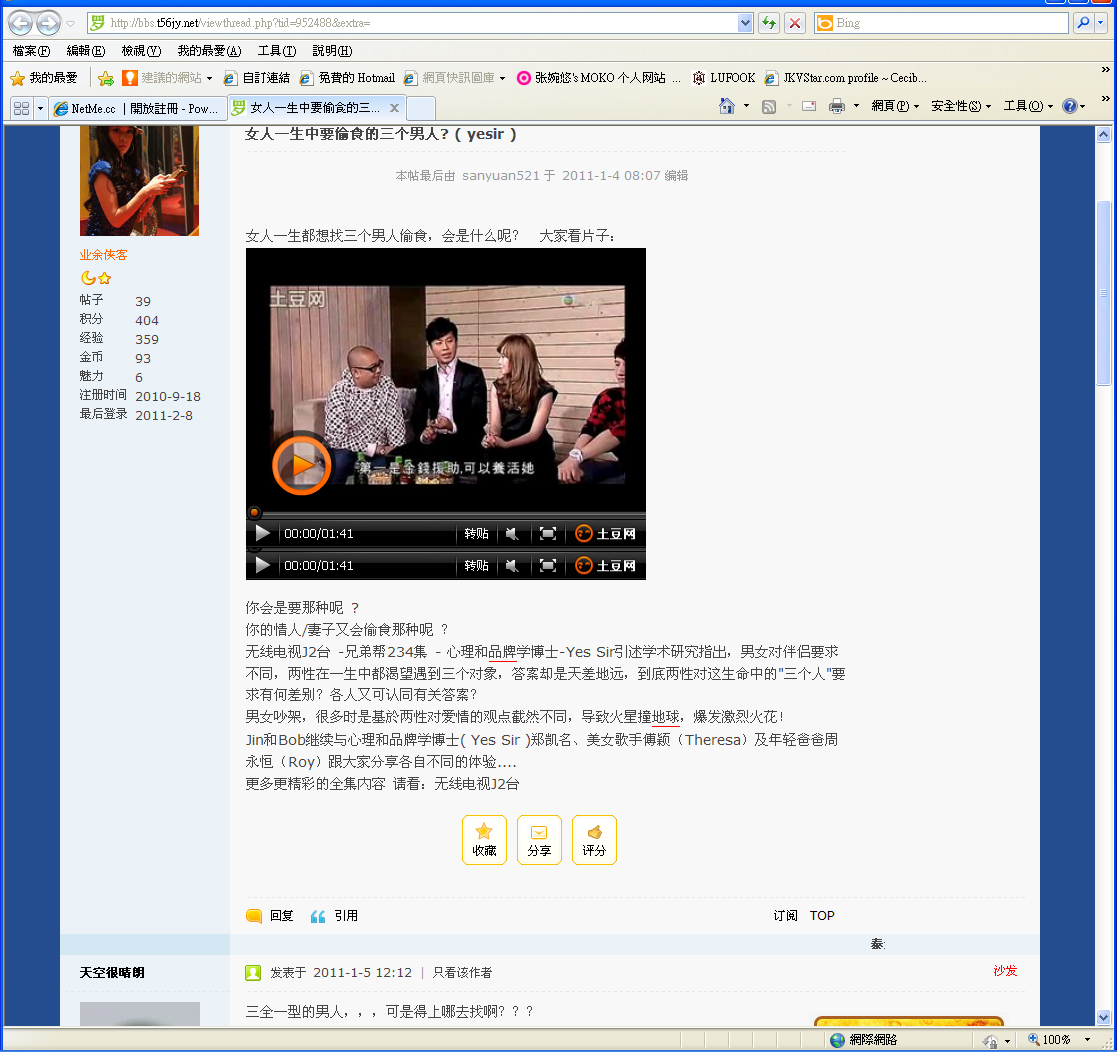Image resolution: width=1117 pixels, height=1052 pixels.
Task: Open Quick Tabs grid icon
Action: (x=21, y=108)
